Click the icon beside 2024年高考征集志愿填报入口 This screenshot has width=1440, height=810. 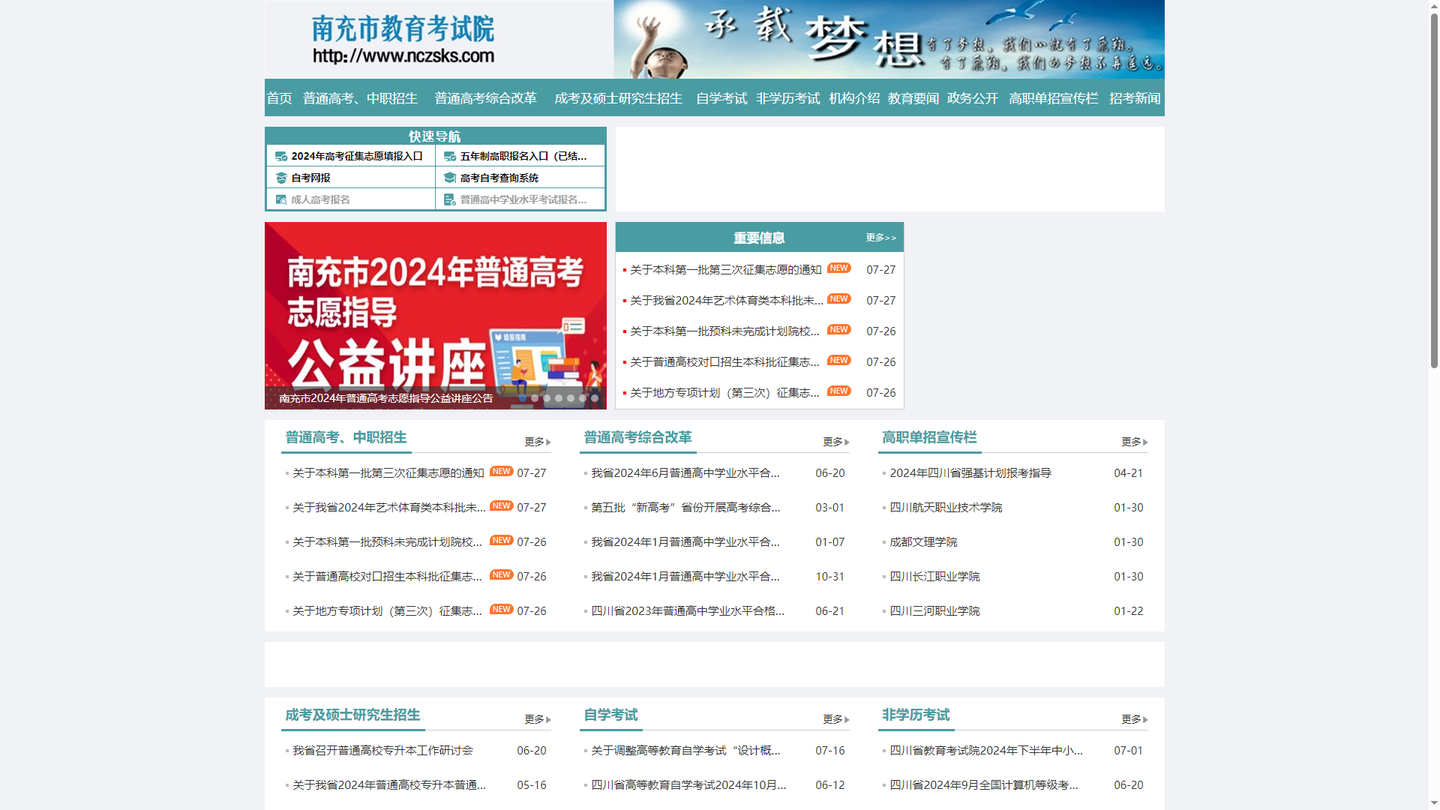281,156
